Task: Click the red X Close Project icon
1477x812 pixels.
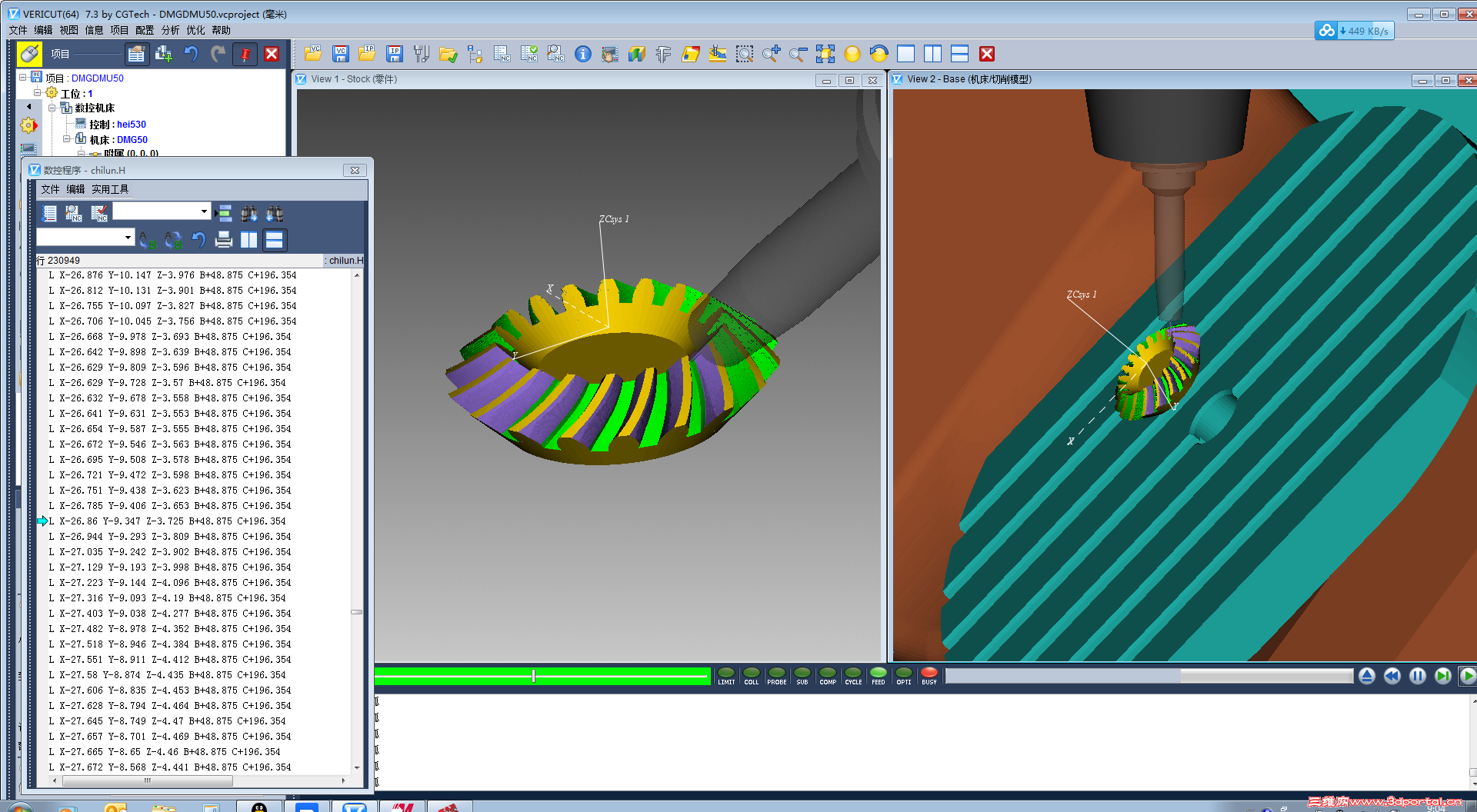Action: [987, 54]
